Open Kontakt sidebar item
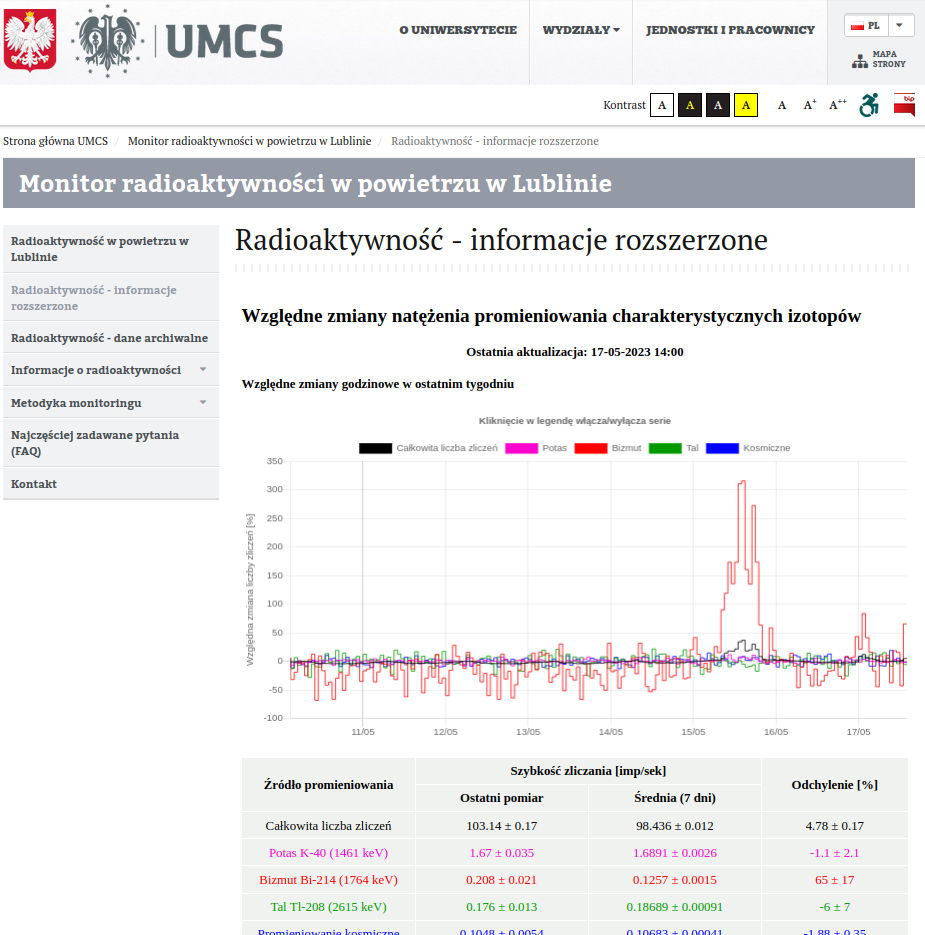Screen dimensions: 925x935 click(111, 484)
